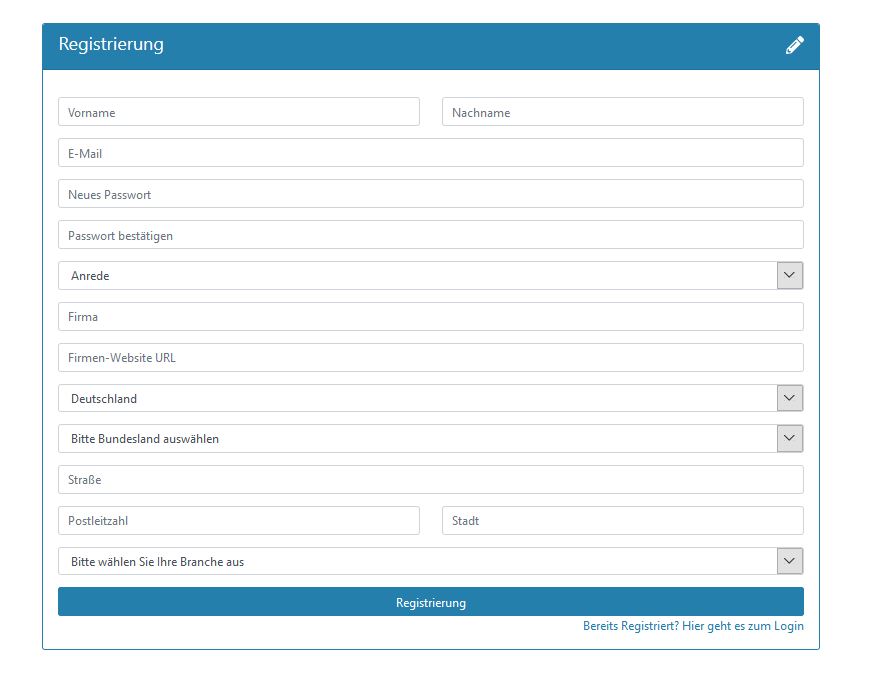Open the Anrede dropdown
The width and height of the screenshot is (878, 679).
[x=431, y=275]
